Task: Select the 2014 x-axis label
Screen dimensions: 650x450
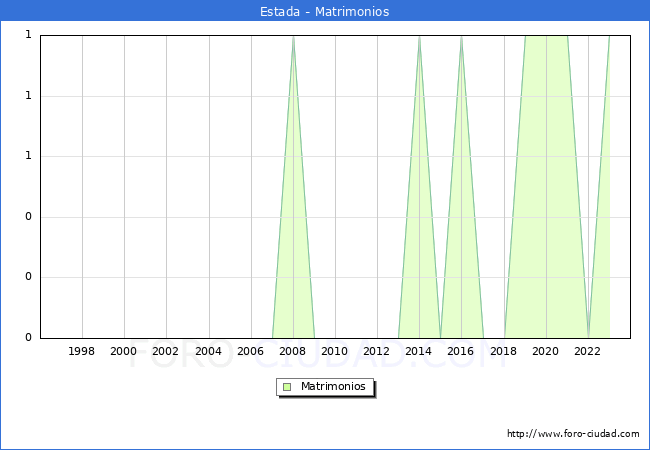Action: (419, 351)
